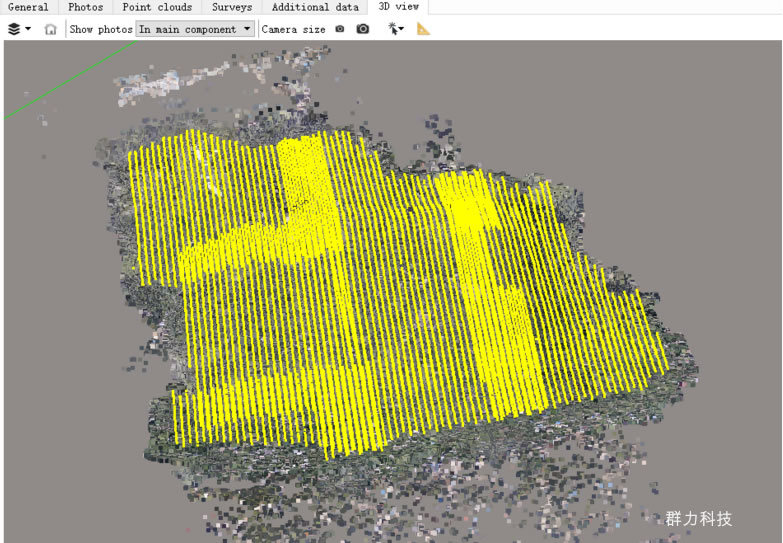Activate the measurement ruler tool
This screenshot has width=783, height=543.
point(424,29)
